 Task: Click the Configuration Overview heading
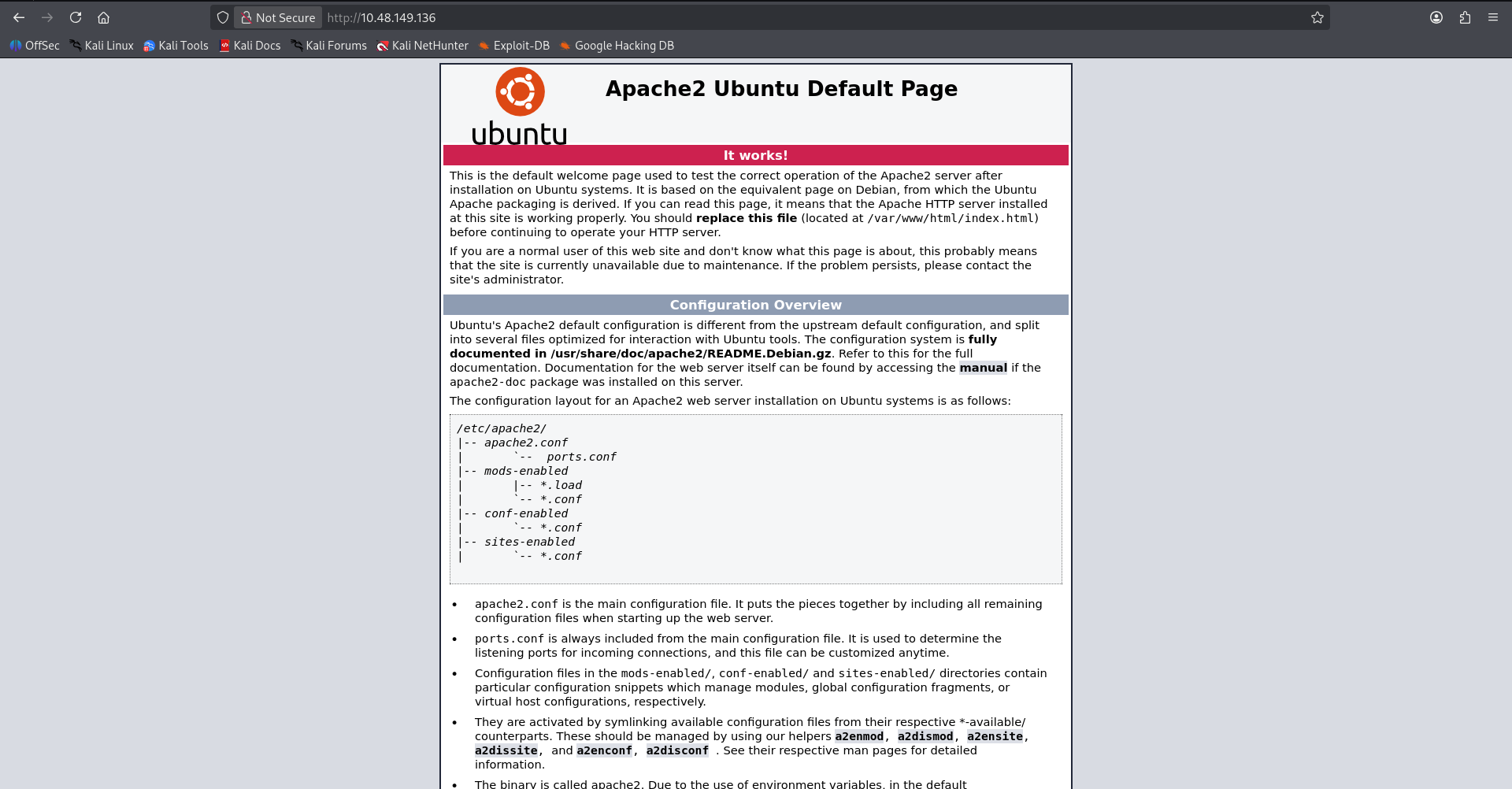pyautogui.click(x=756, y=306)
